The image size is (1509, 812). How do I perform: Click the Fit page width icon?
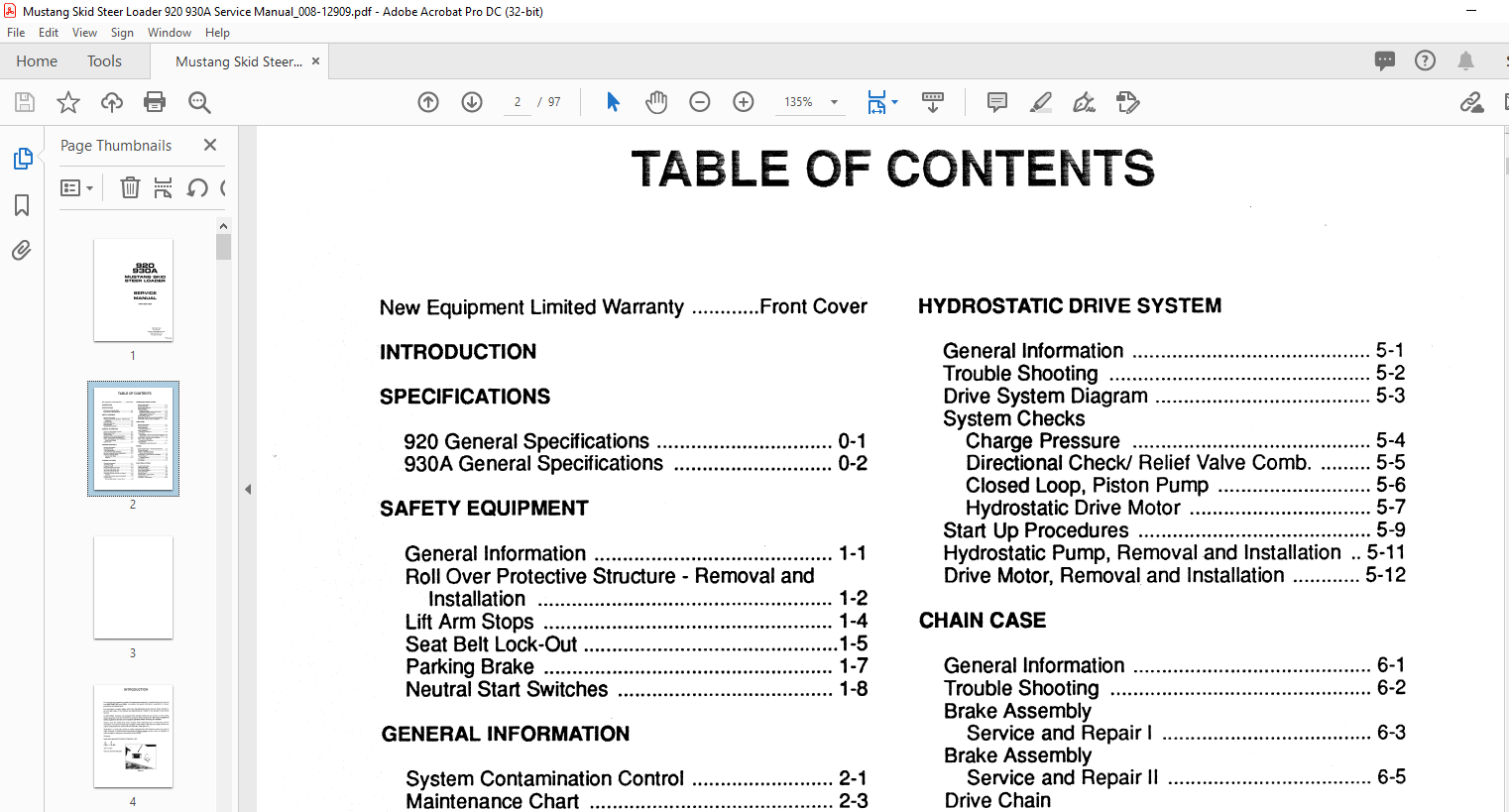click(876, 102)
